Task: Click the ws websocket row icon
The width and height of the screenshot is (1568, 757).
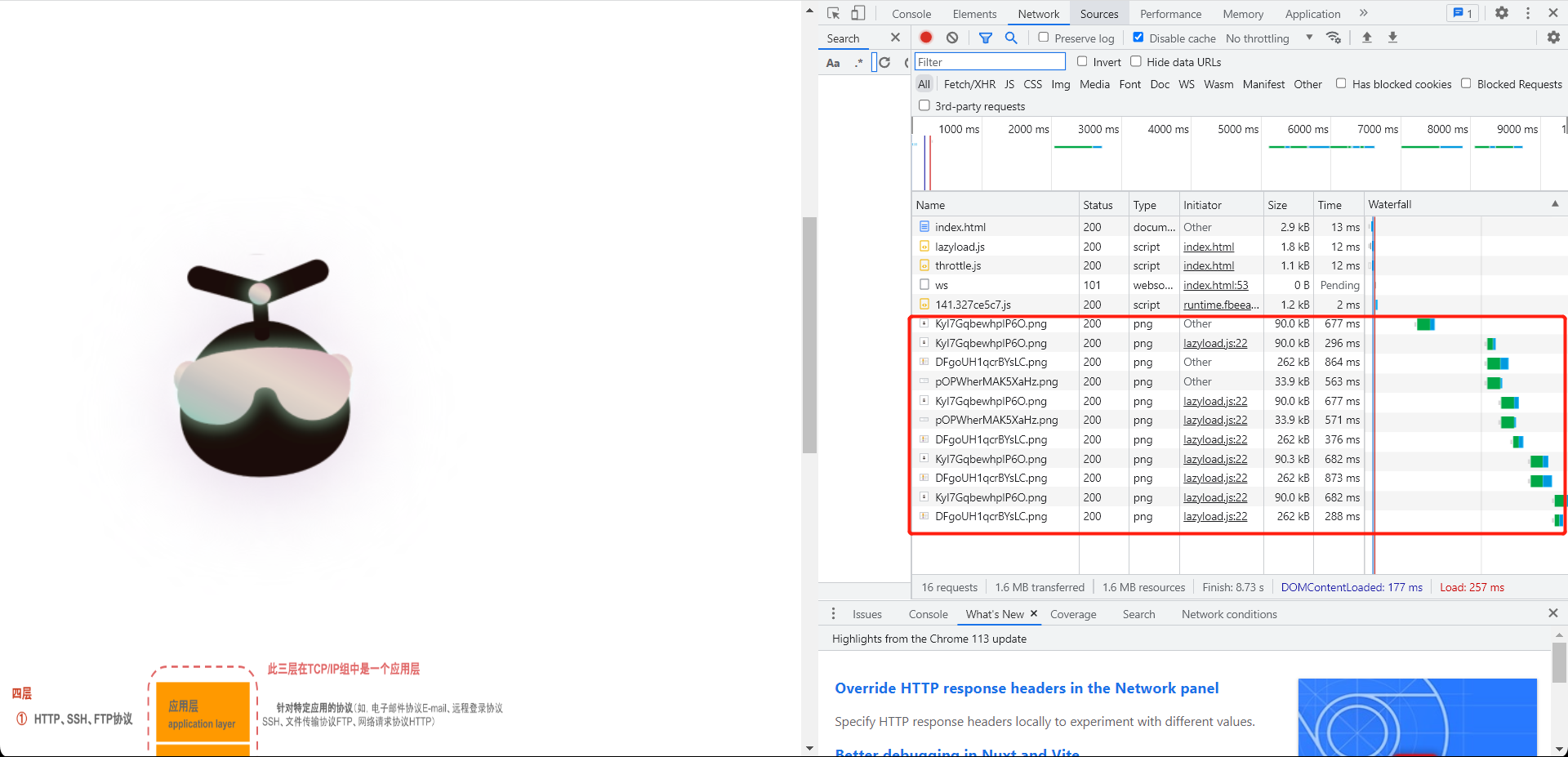Action: 924,284
